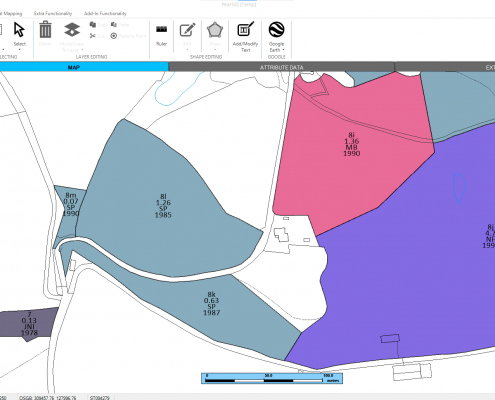Click the Paste to Point icon
The image size is (495, 400).
114,36
